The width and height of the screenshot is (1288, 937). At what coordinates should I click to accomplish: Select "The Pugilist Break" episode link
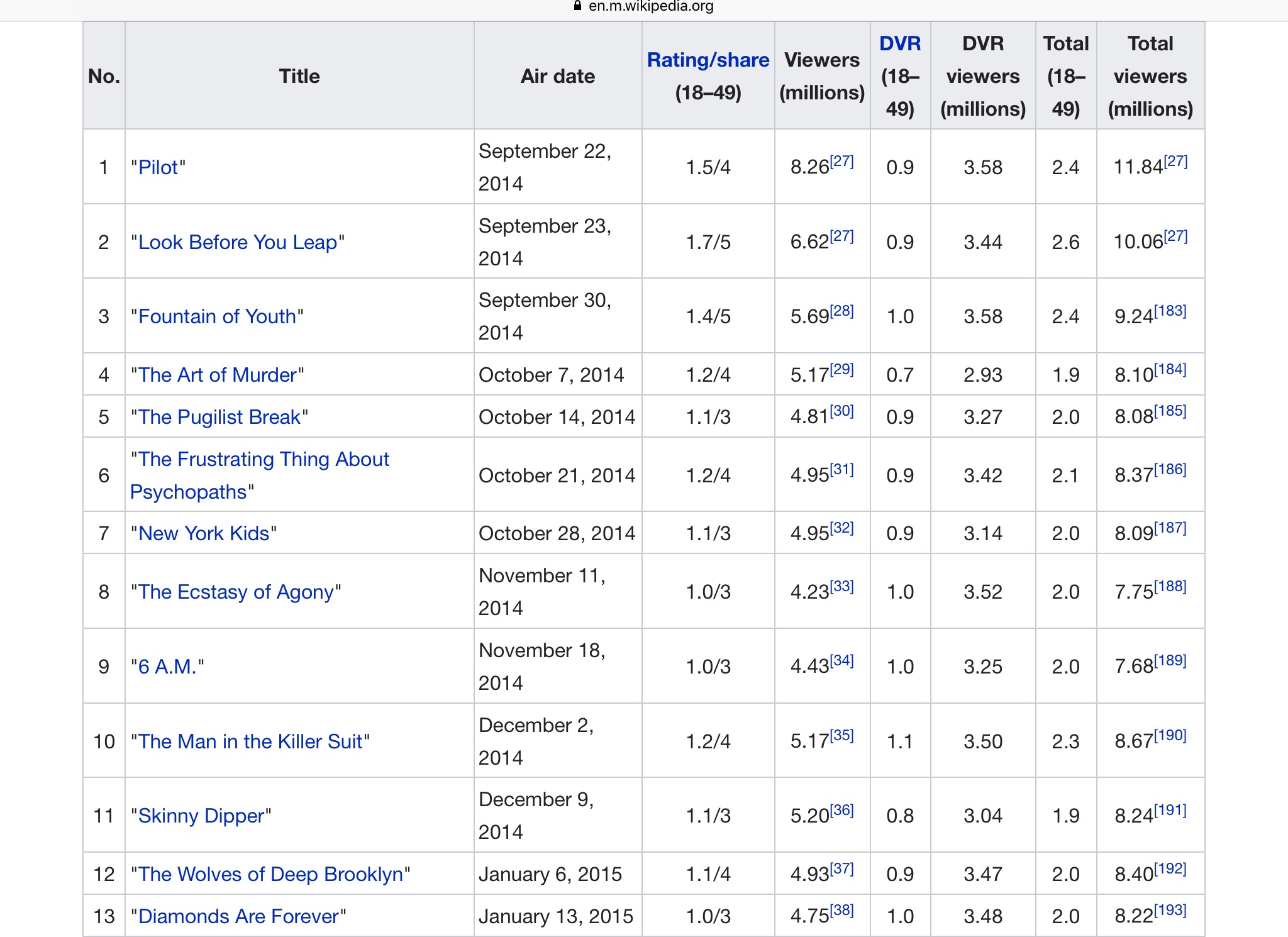(219, 417)
